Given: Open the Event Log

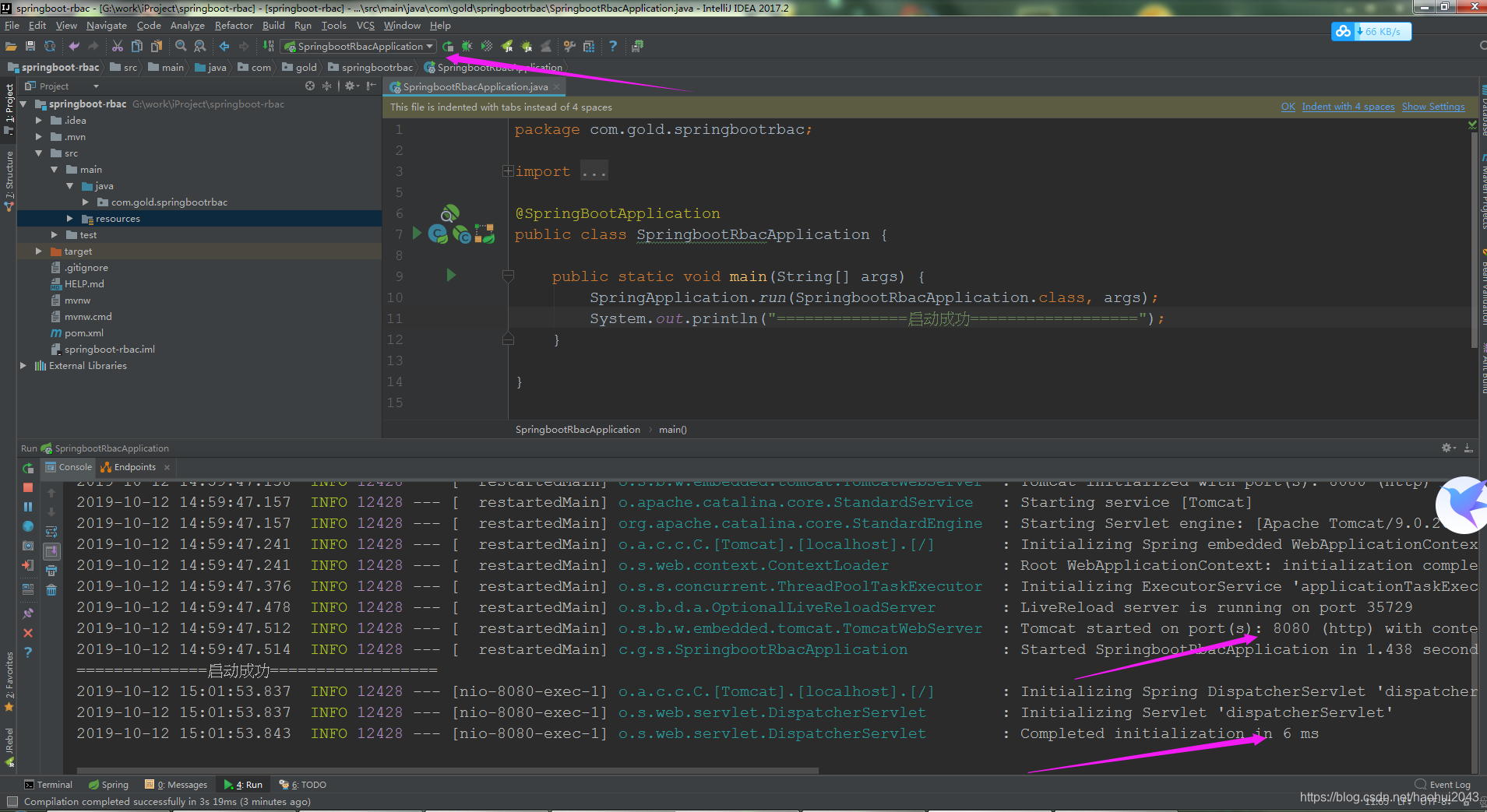Looking at the screenshot, I should 1443,785.
